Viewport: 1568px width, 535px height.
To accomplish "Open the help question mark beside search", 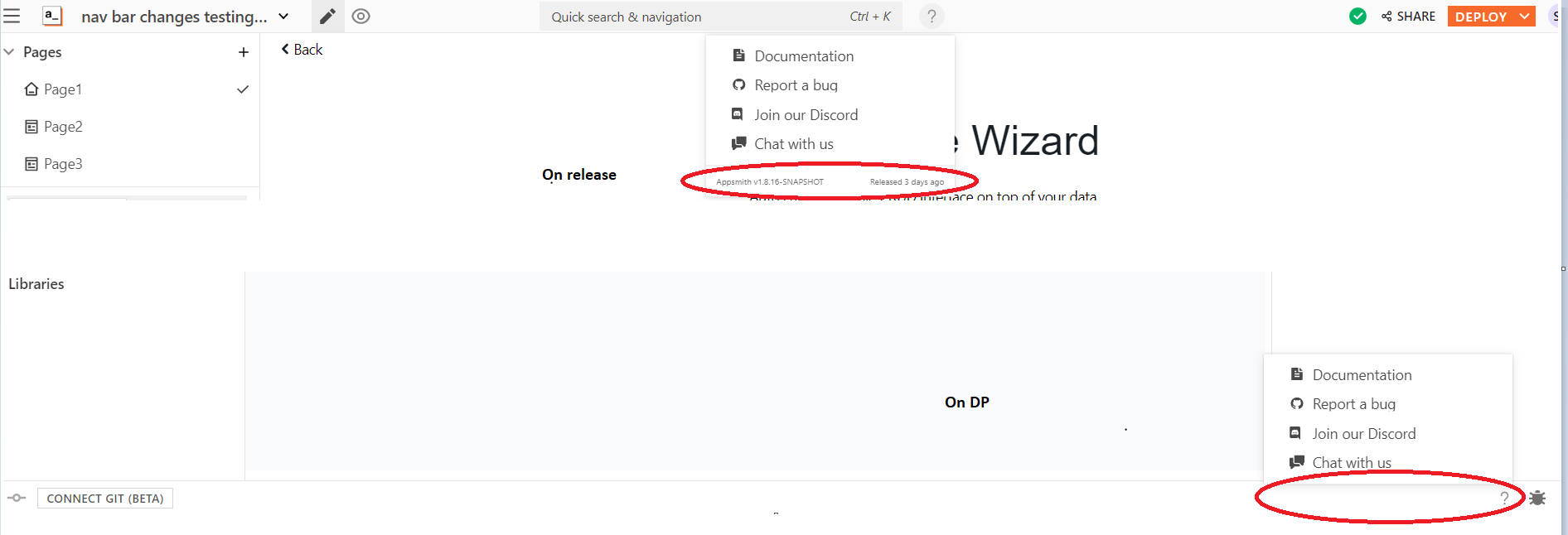I will point(932,17).
